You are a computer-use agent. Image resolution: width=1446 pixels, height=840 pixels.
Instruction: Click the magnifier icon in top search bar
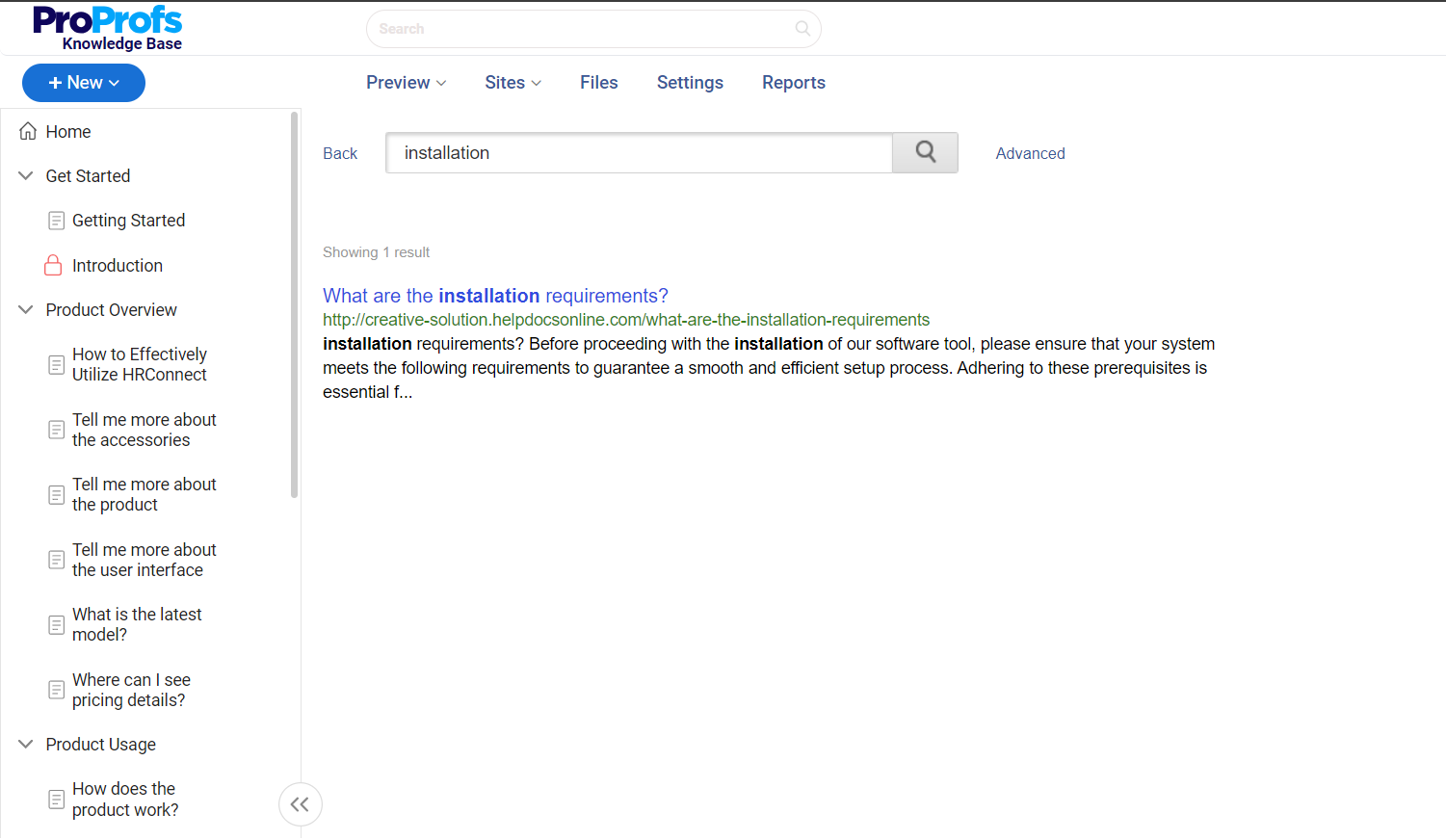[802, 29]
